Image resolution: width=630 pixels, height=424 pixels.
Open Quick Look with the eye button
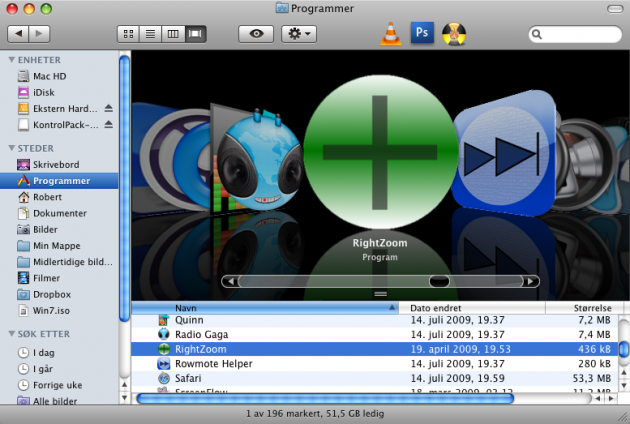click(256, 34)
